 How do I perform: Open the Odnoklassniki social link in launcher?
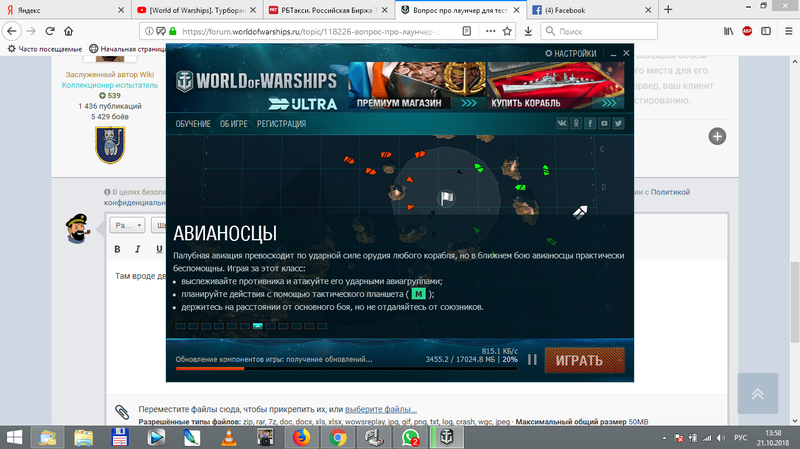click(576, 123)
